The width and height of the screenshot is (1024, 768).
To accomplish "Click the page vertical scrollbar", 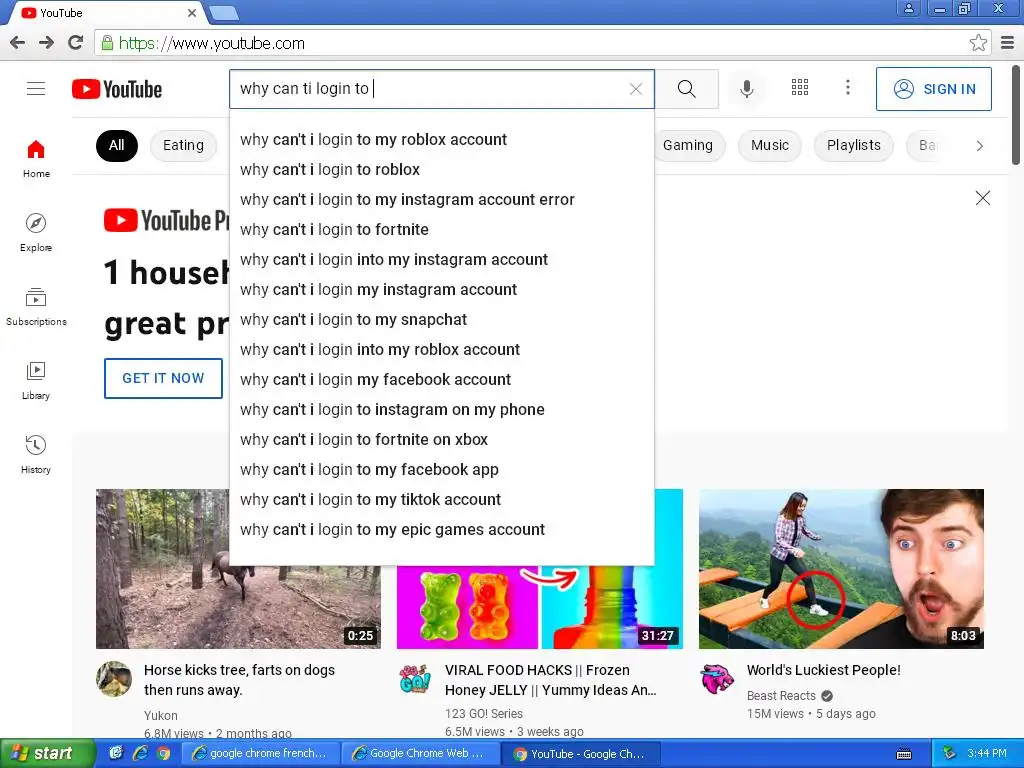I will (1017, 114).
